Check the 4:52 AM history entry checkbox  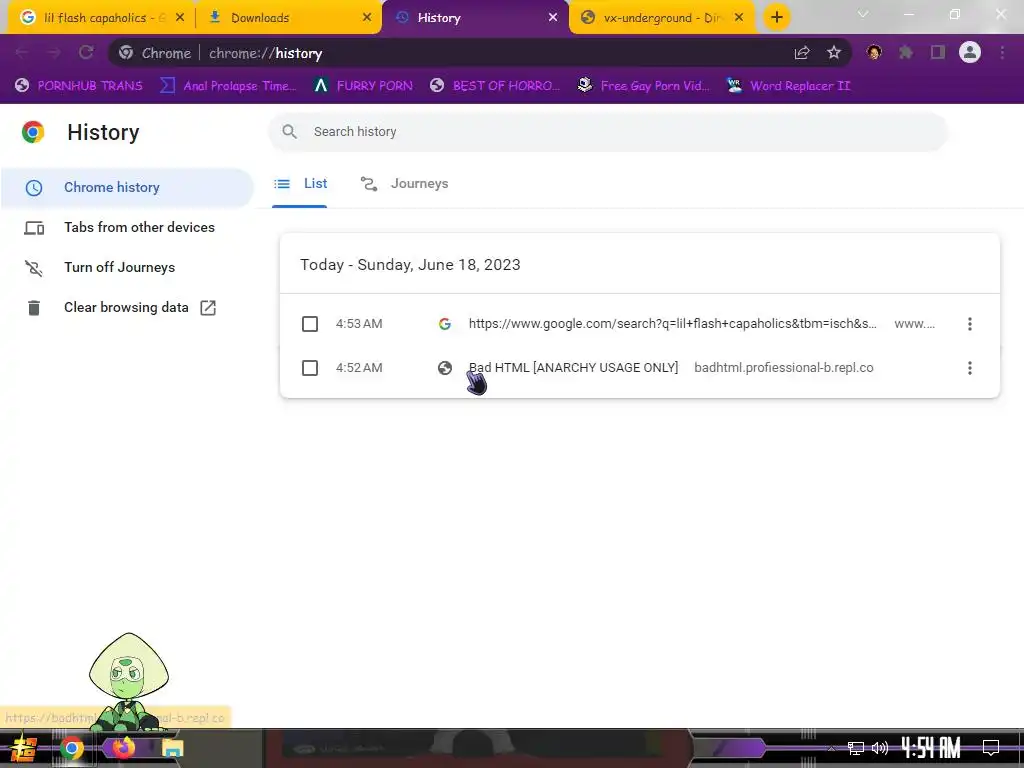(310, 368)
